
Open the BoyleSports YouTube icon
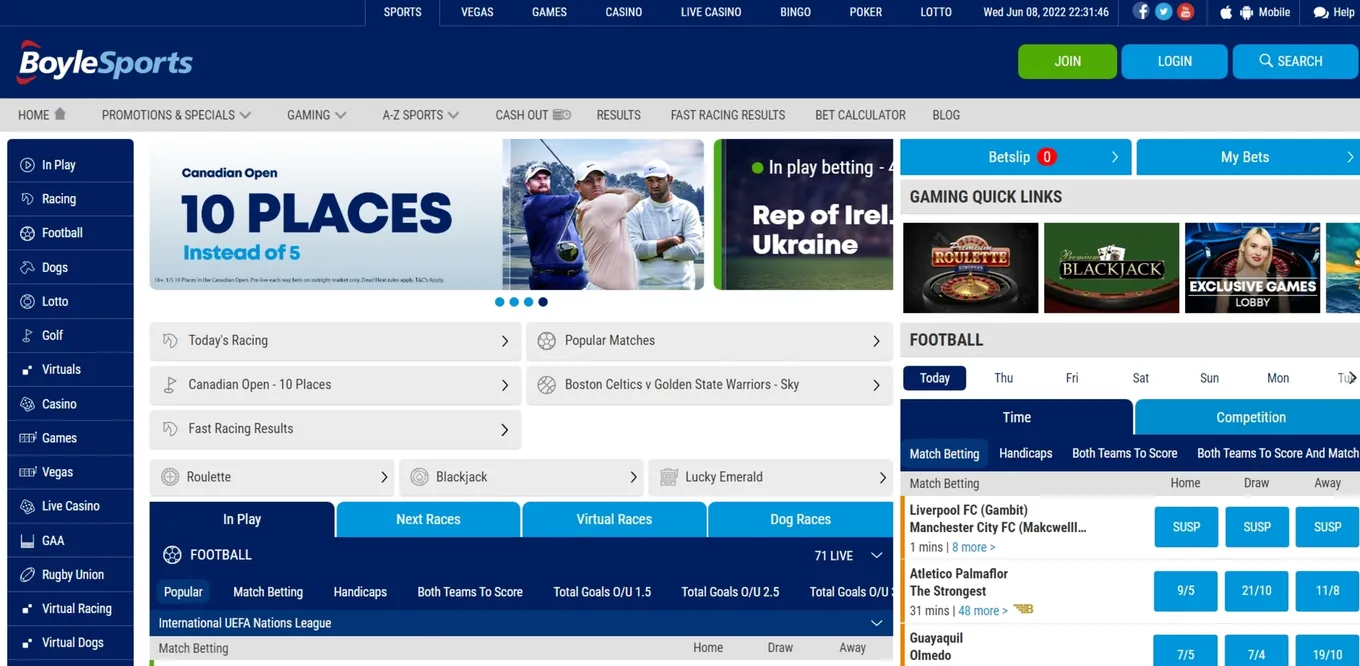click(x=1185, y=12)
